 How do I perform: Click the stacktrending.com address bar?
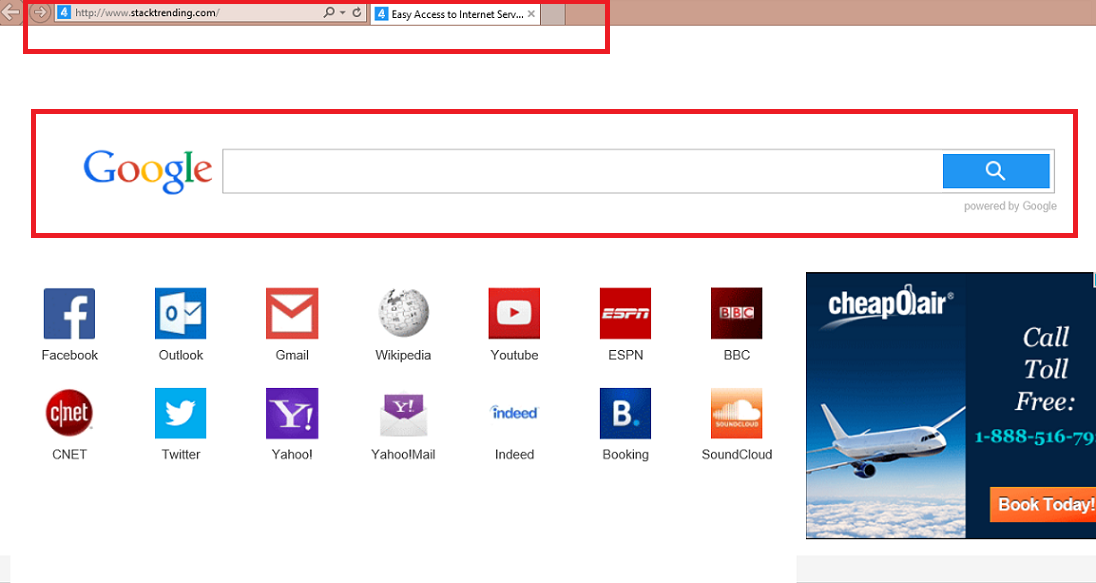(x=190, y=13)
